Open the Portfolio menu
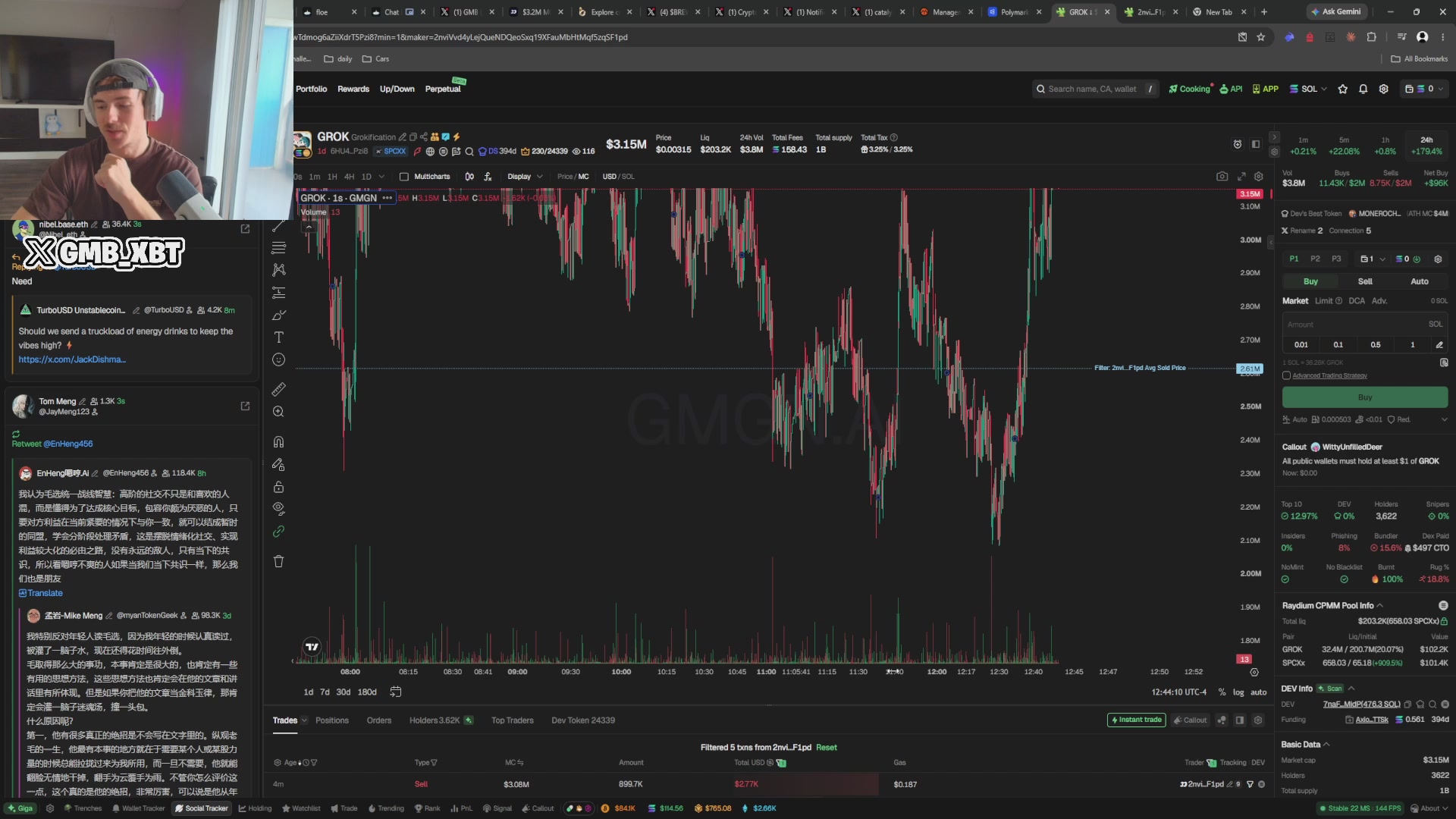This screenshot has height=819, width=1456. pyautogui.click(x=312, y=89)
